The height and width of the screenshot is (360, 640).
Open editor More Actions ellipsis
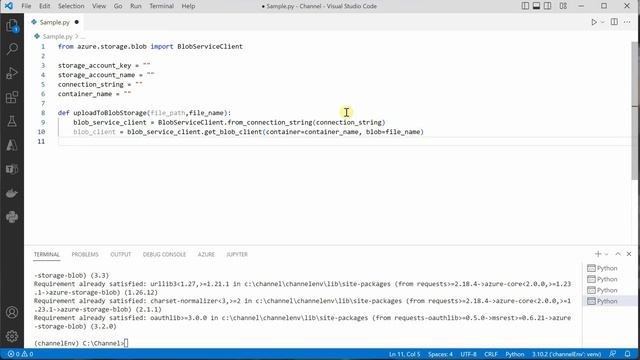click(627, 22)
